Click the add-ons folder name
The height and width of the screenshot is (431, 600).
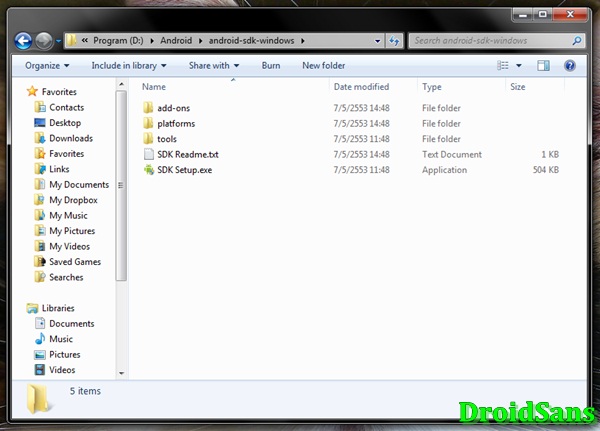174,108
